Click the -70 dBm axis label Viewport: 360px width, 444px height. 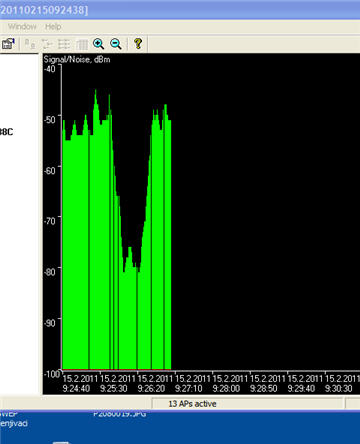[50, 221]
